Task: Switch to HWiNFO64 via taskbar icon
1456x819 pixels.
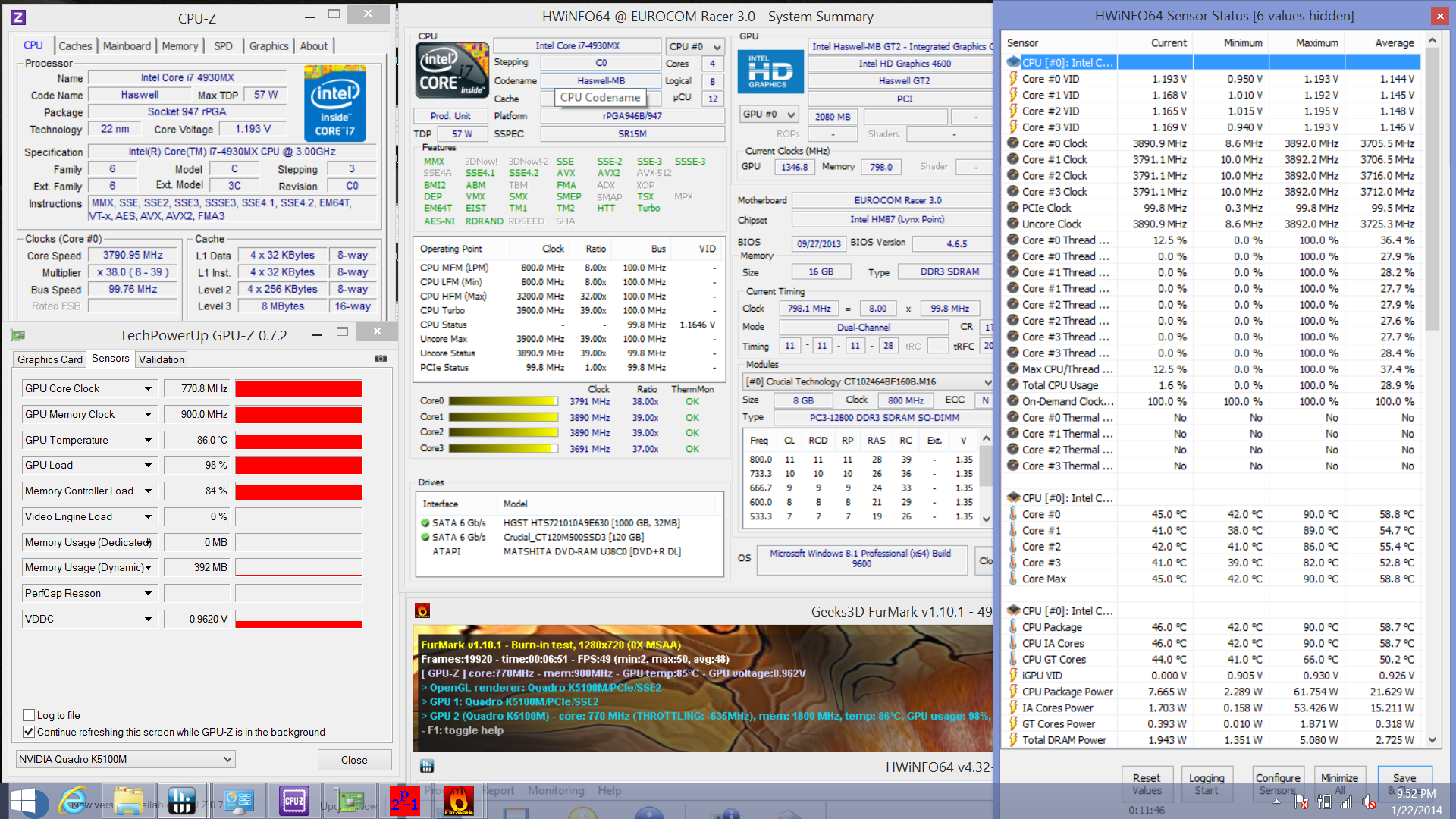Action: click(x=182, y=801)
